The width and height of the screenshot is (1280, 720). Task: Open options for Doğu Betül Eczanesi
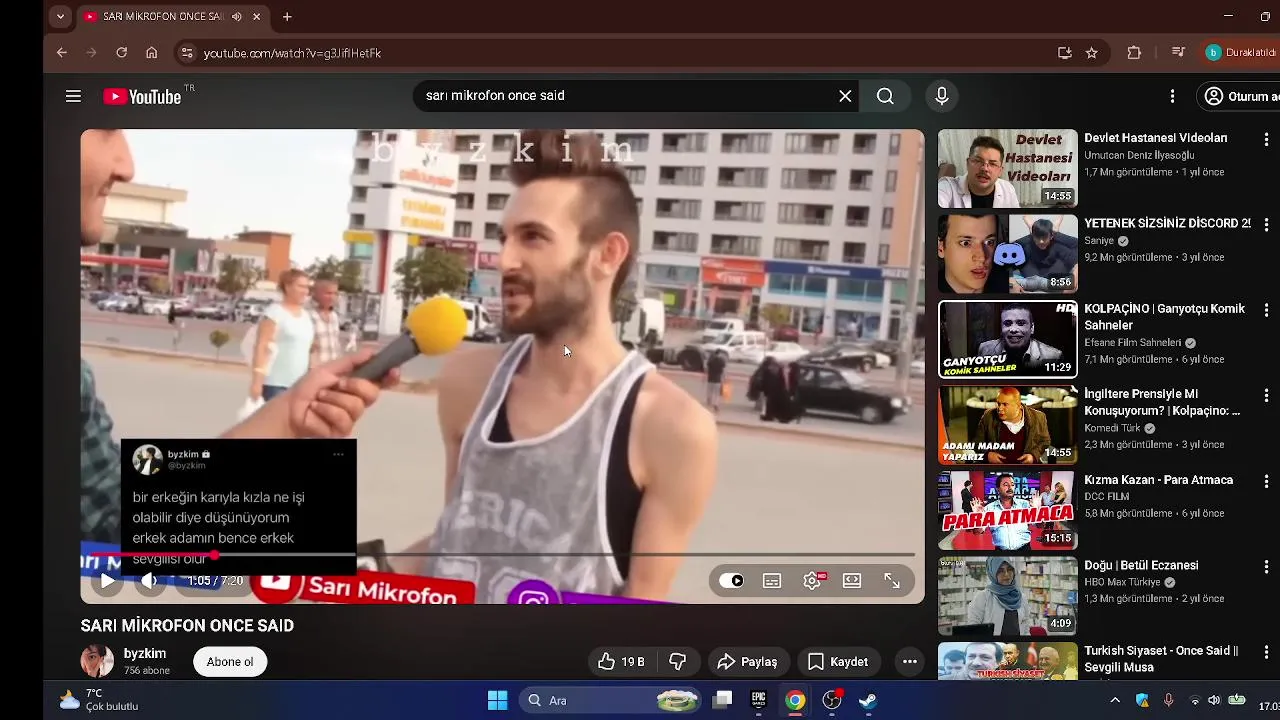[1266, 567]
